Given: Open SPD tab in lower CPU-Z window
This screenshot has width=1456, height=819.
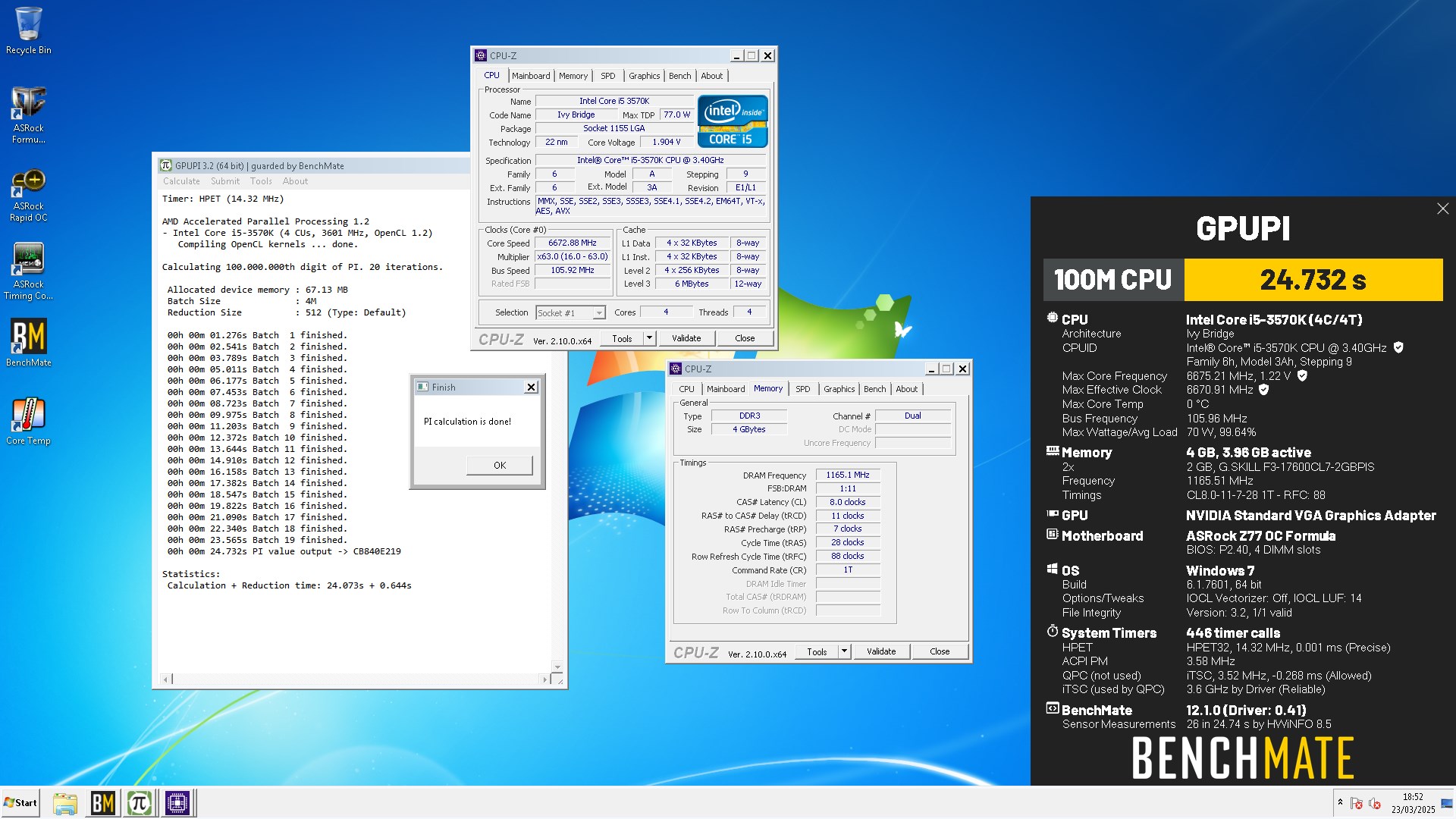Looking at the screenshot, I should (x=803, y=389).
